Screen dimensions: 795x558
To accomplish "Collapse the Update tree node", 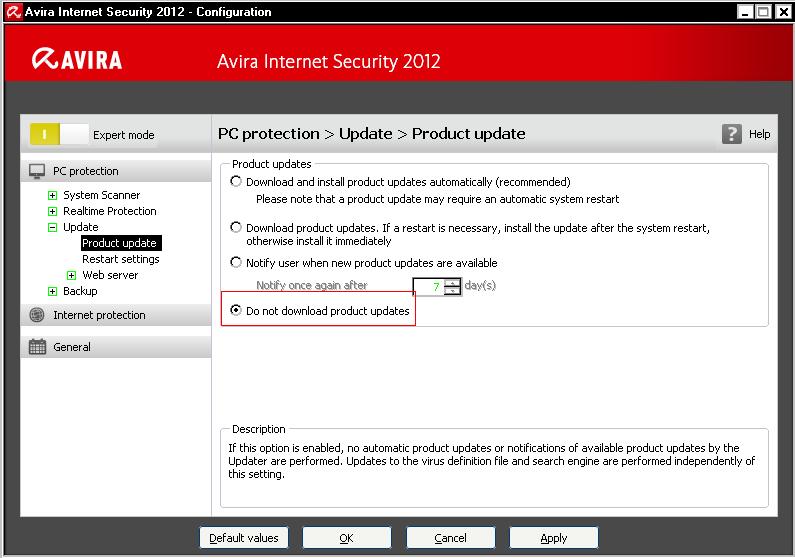I will [x=52, y=228].
